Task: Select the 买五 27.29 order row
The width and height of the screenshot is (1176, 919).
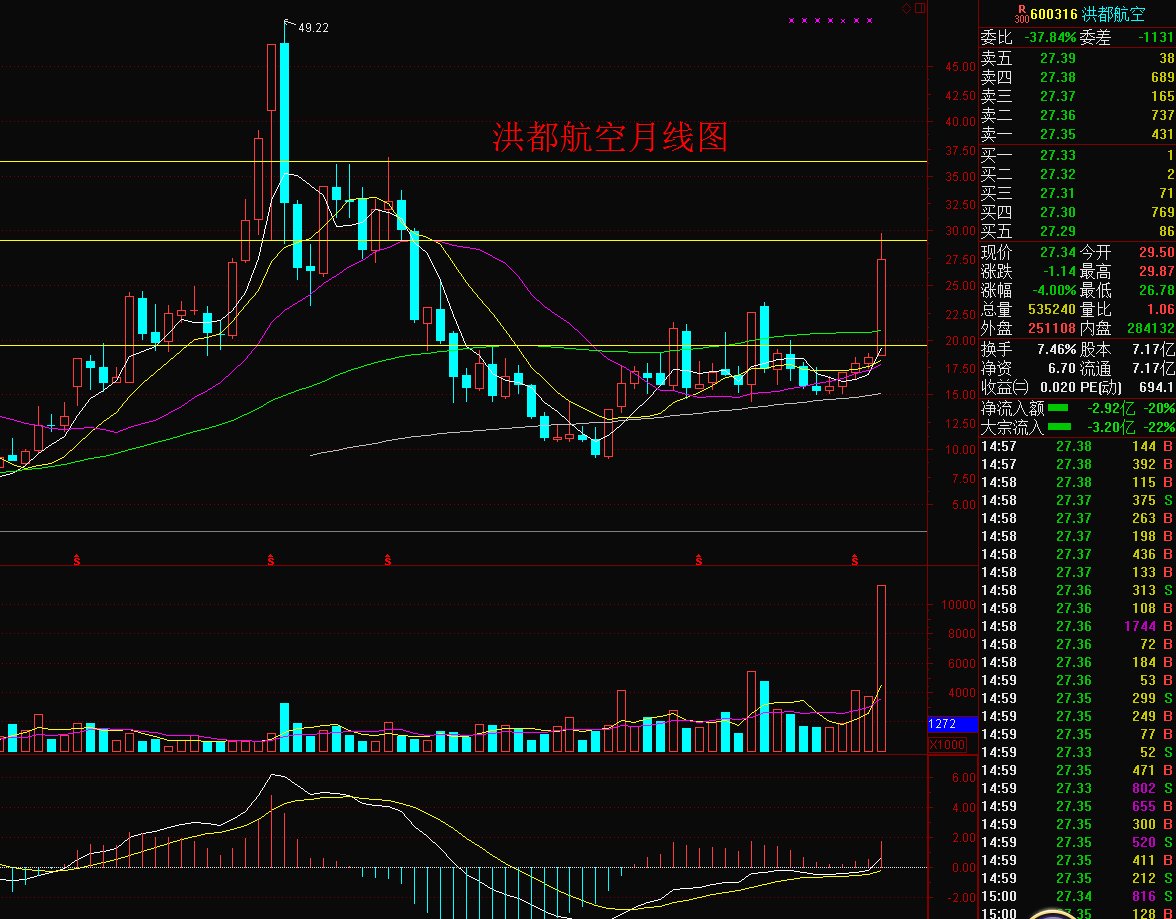Action: [1077, 231]
